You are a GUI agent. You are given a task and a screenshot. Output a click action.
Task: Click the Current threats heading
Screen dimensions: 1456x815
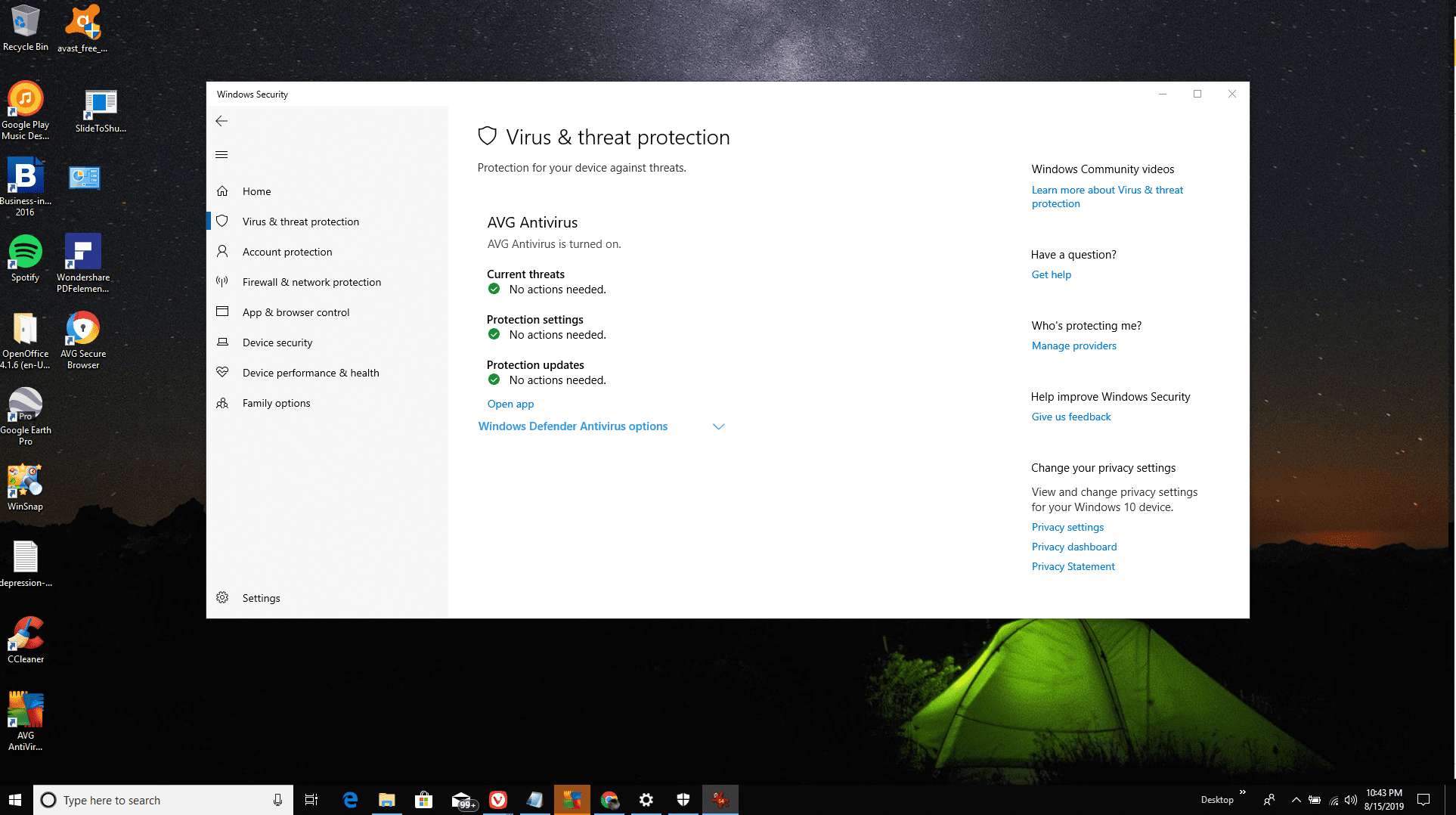click(525, 274)
